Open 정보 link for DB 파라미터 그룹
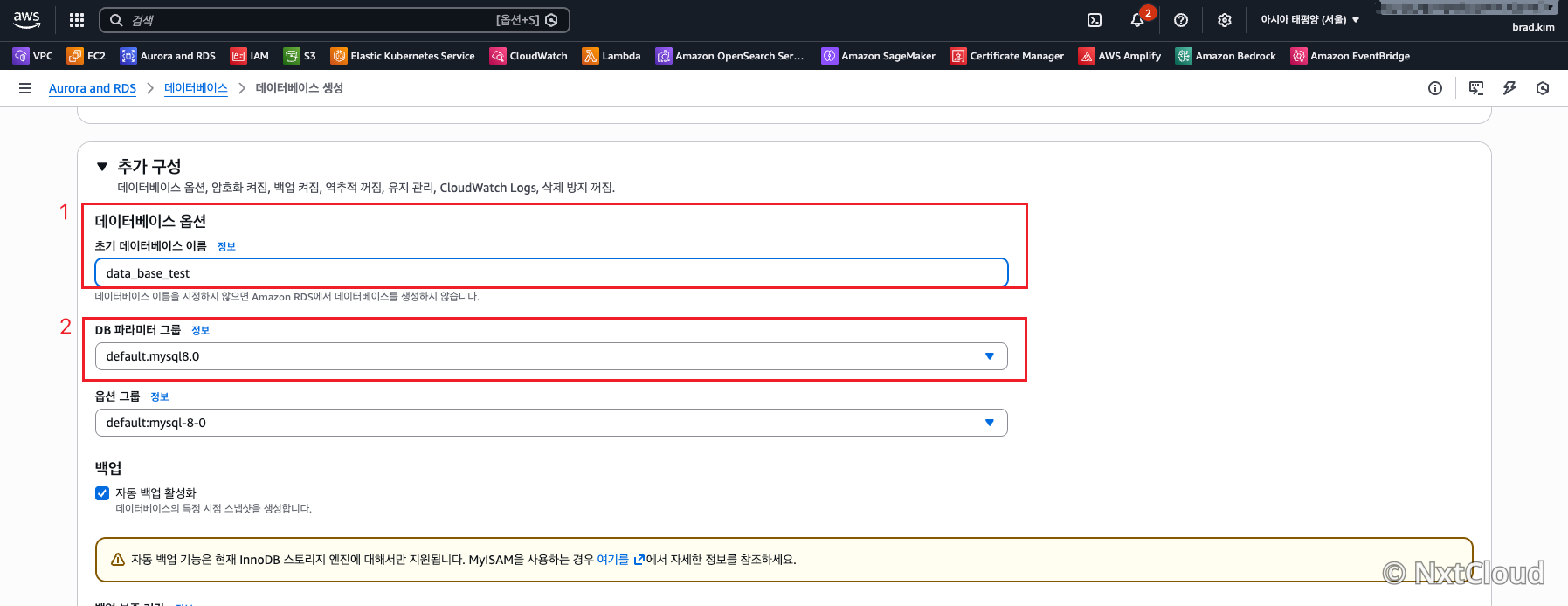 tap(200, 330)
